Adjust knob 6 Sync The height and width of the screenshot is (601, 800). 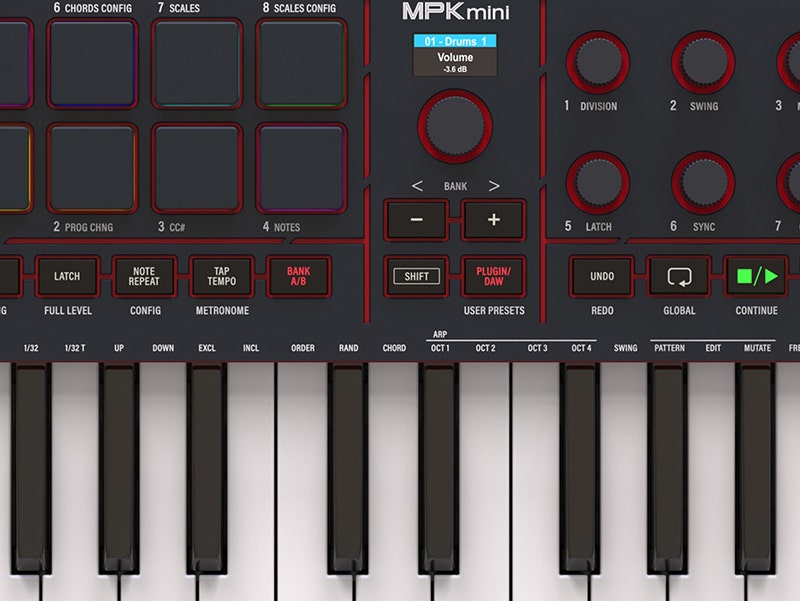[704, 183]
